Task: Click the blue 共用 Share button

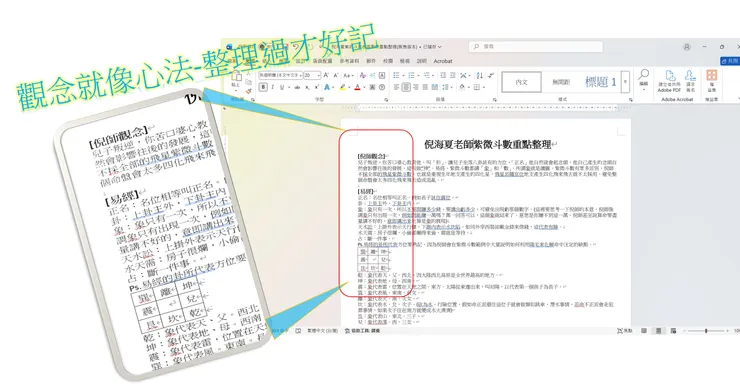Action: (x=731, y=61)
